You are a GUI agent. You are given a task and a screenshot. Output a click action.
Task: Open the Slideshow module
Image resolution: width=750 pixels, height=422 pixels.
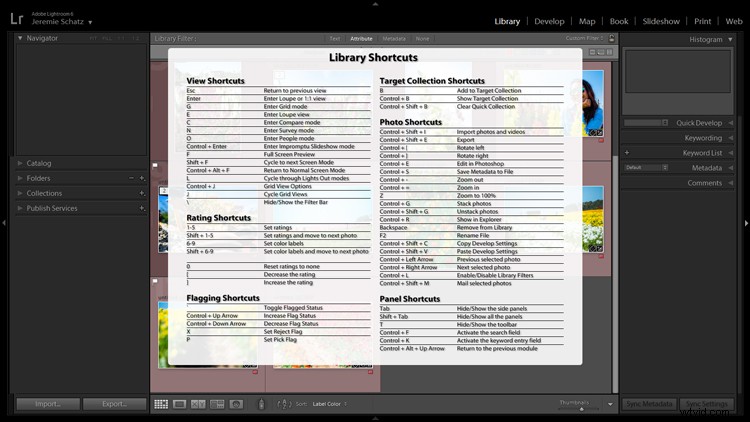click(661, 21)
